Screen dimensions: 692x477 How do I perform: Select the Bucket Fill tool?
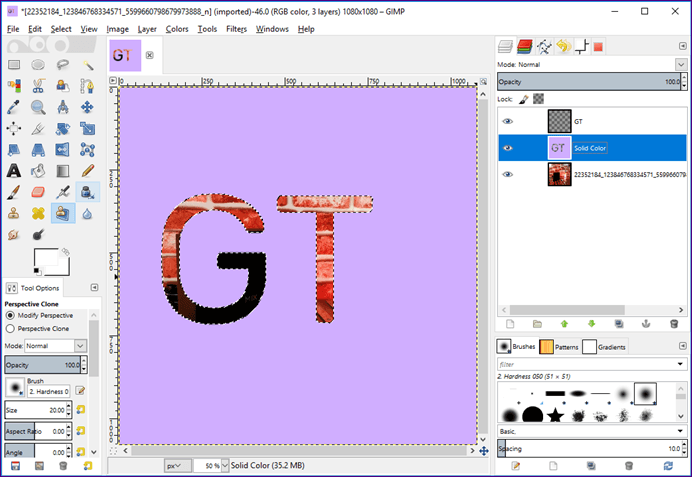(38, 171)
